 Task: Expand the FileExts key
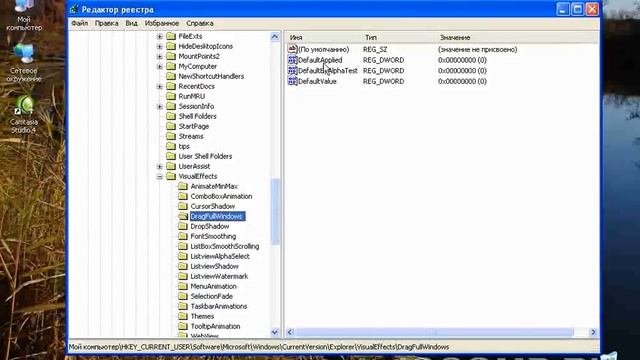[160, 36]
